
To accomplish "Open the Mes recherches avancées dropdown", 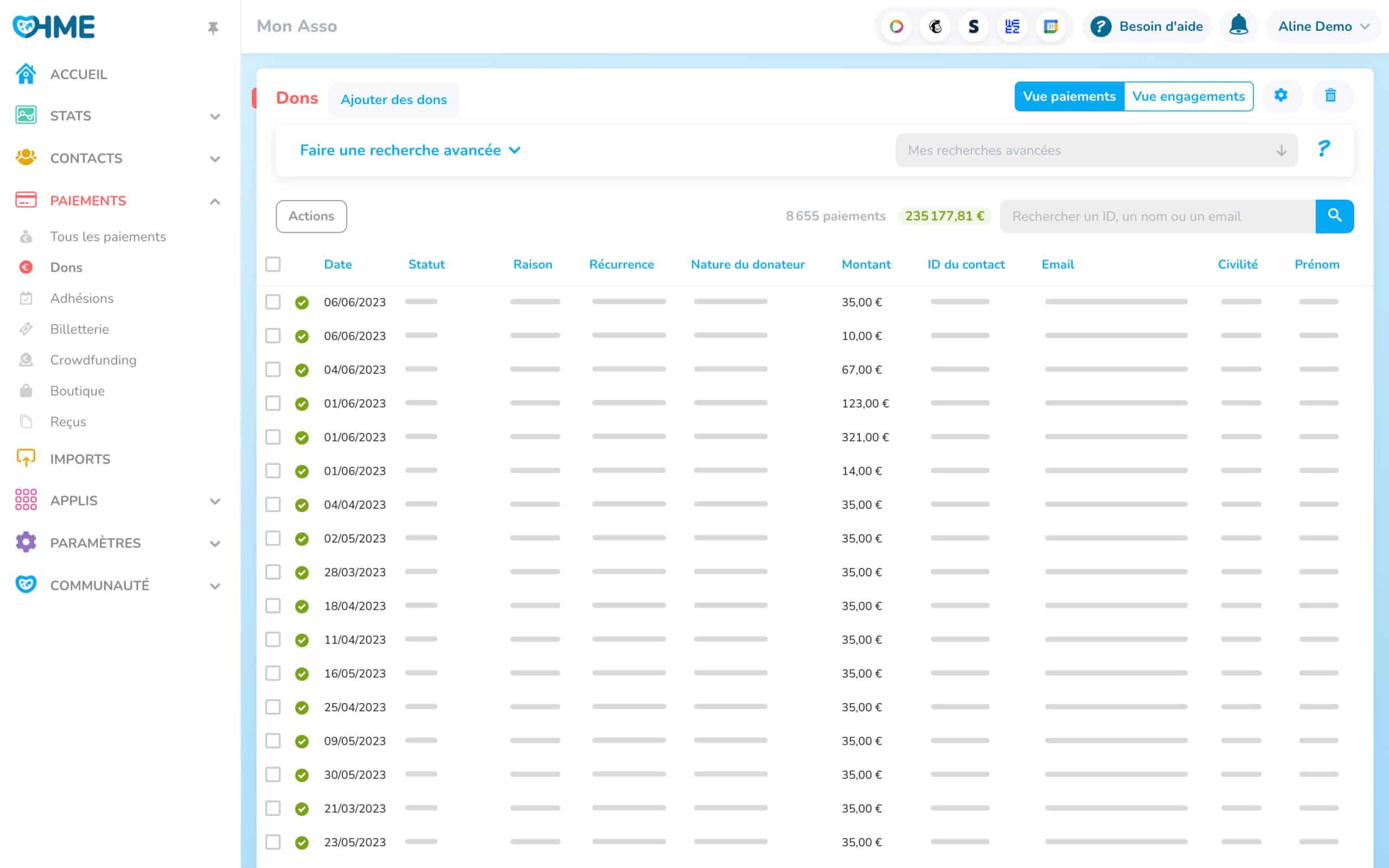I will (x=1095, y=150).
